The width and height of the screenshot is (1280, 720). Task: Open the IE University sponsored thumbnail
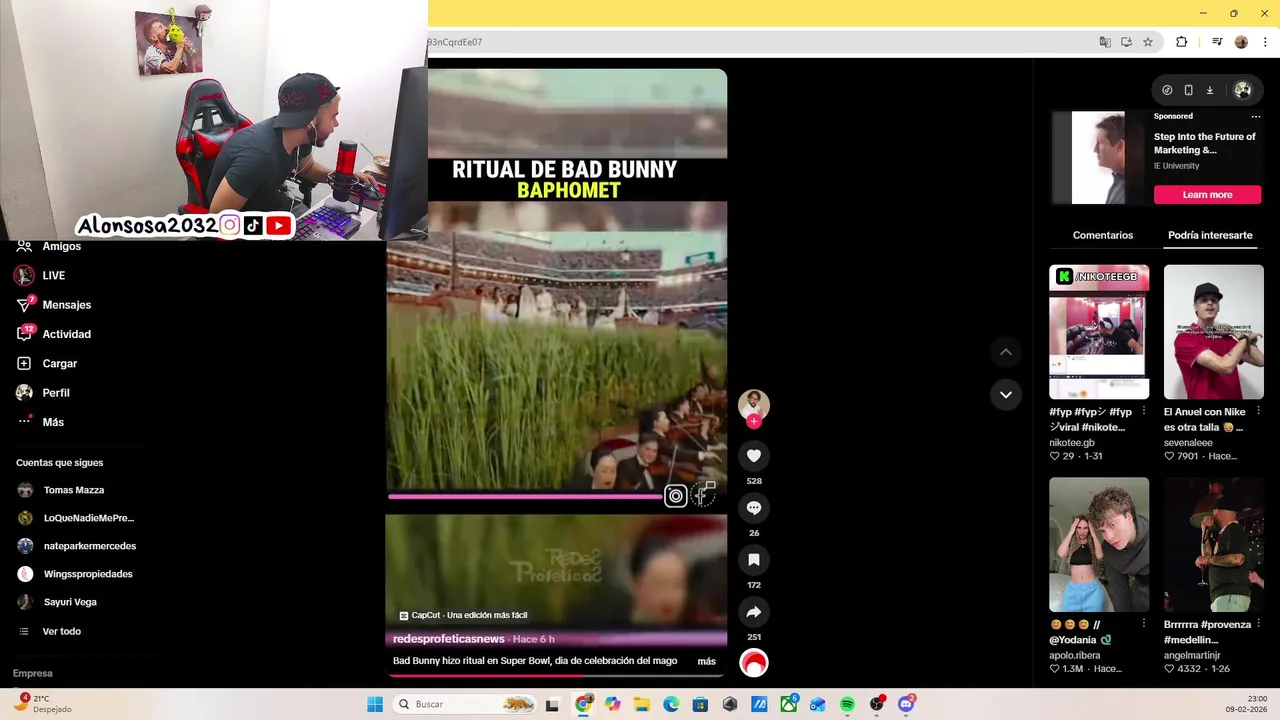tap(1097, 158)
